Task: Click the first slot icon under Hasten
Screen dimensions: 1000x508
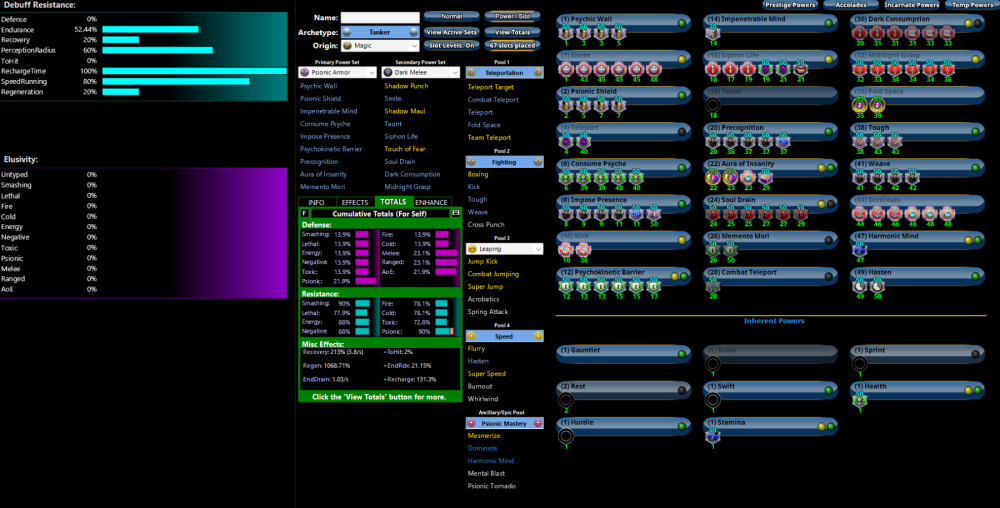Action: pyautogui.click(x=859, y=288)
